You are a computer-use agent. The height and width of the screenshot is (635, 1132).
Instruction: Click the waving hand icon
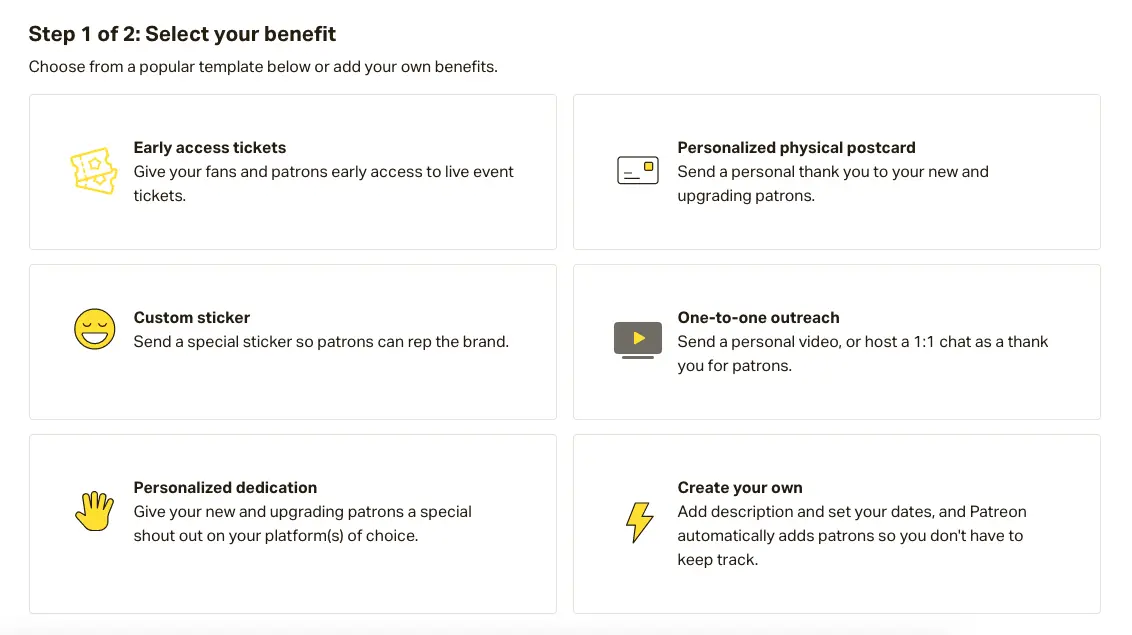pos(94,511)
